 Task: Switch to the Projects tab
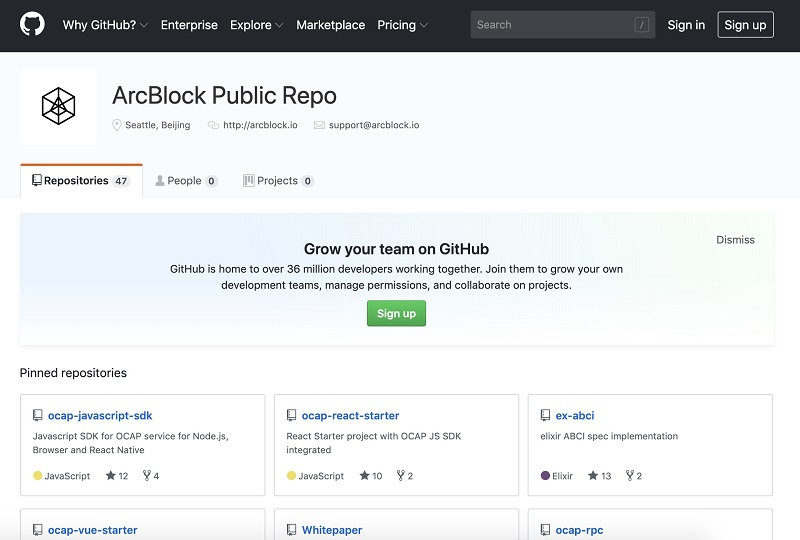(x=279, y=181)
